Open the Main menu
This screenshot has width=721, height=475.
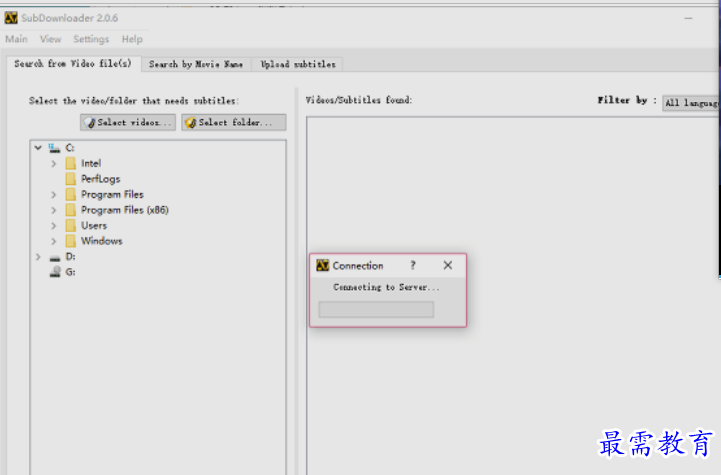[16, 39]
